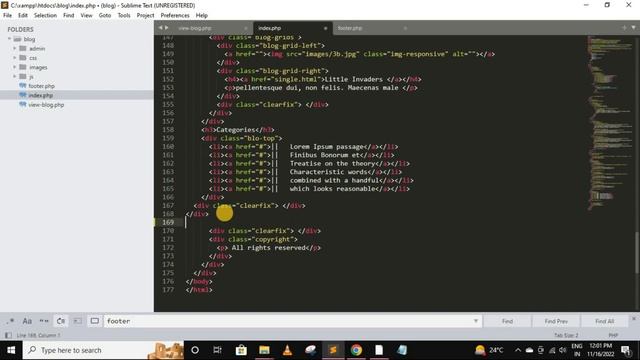Open the find history dropdown arrow

[x=476, y=321]
